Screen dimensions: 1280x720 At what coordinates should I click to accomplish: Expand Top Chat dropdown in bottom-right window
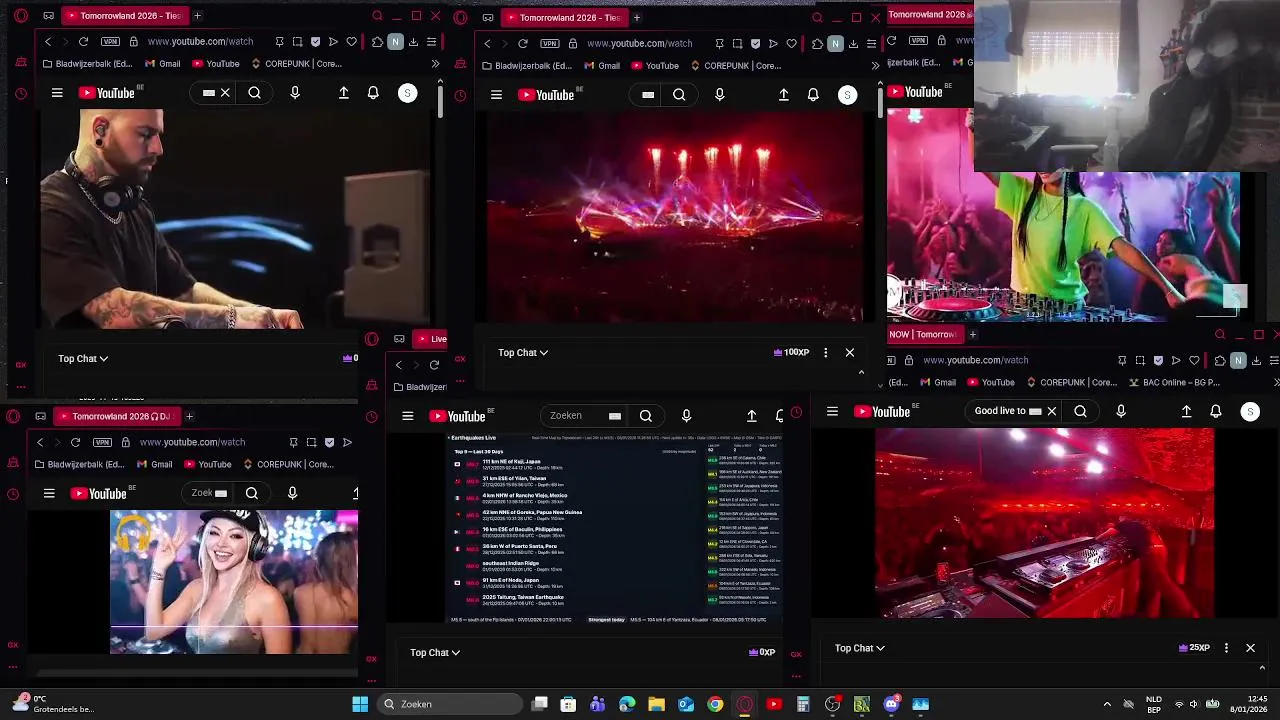[x=860, y=648]
